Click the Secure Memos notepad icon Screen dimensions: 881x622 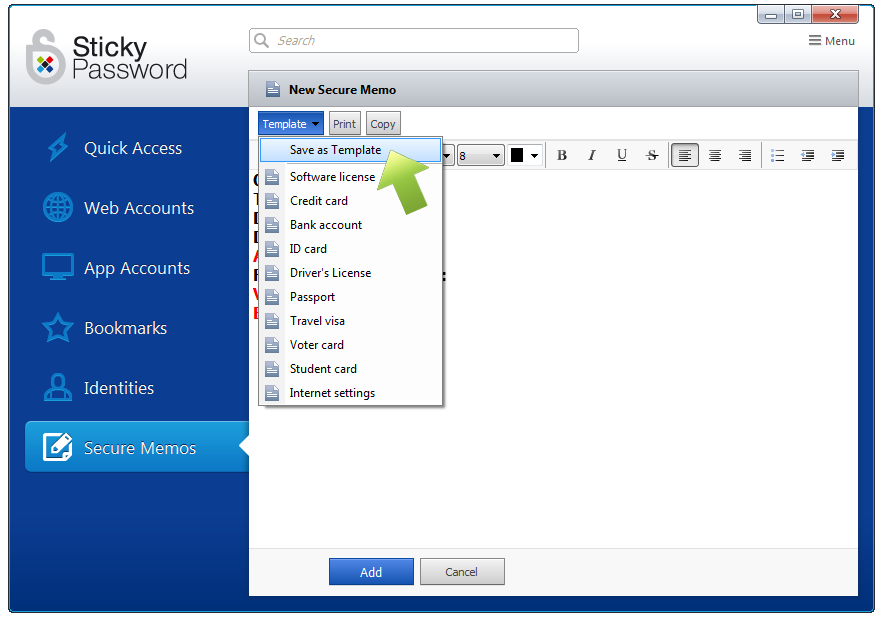58,447
